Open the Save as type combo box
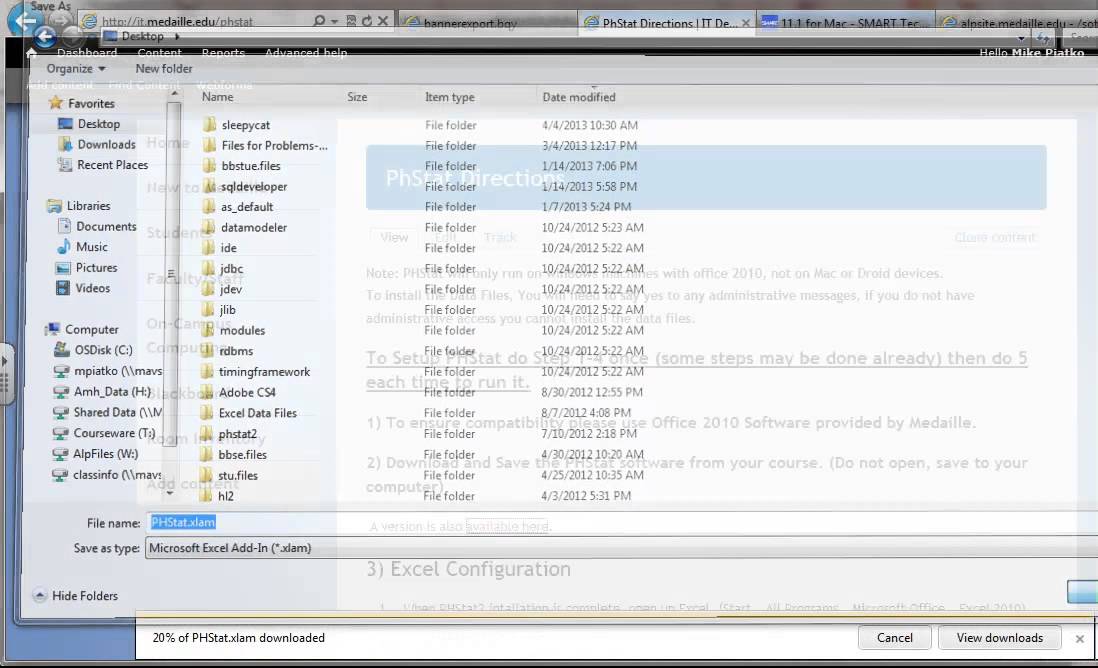This screenshot has width=1098, height=668. 621,548
